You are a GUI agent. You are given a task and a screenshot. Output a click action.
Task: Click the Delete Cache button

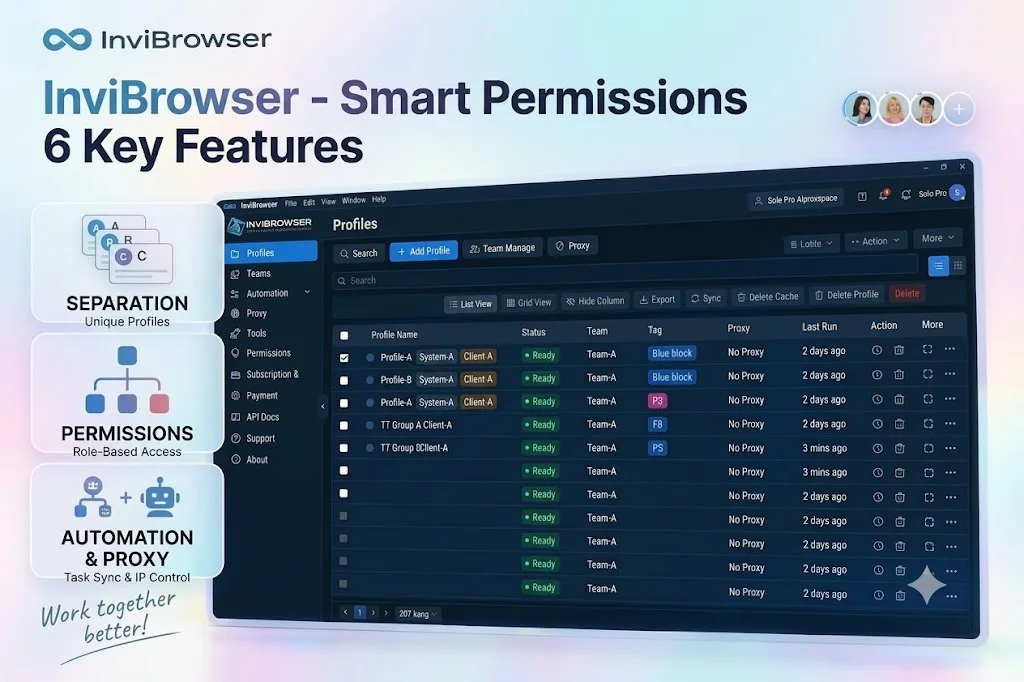coord(767,297)
